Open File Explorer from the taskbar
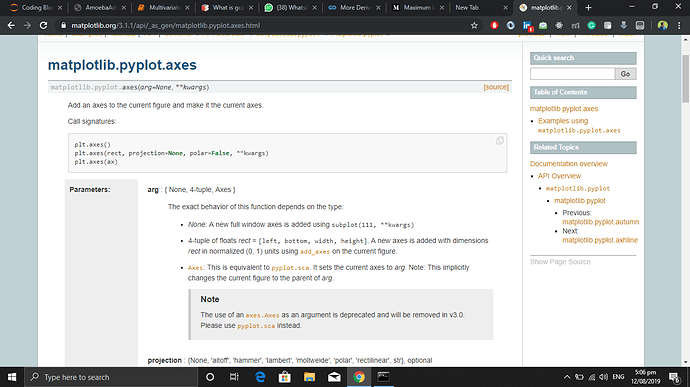The image size is (690, 387). point(309,377)
